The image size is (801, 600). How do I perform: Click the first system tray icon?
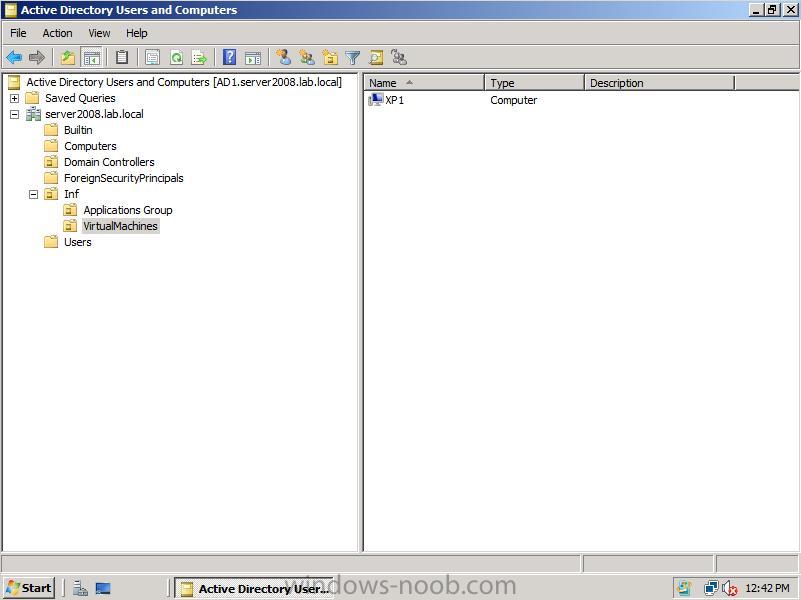click(x=684, y=589)
